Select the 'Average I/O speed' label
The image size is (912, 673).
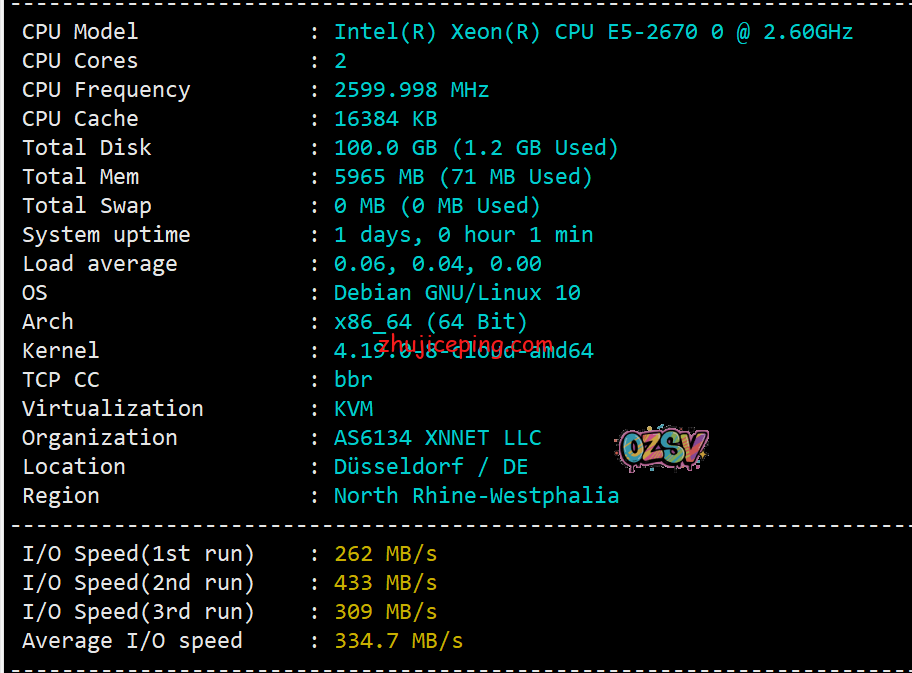tap(132, 642)
